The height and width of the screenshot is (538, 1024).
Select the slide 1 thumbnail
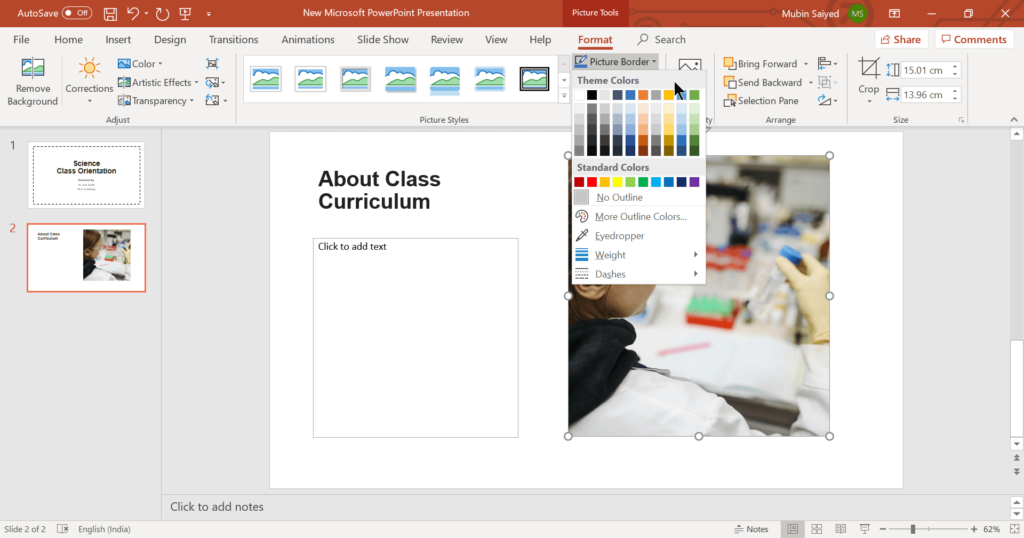[86, 175]
